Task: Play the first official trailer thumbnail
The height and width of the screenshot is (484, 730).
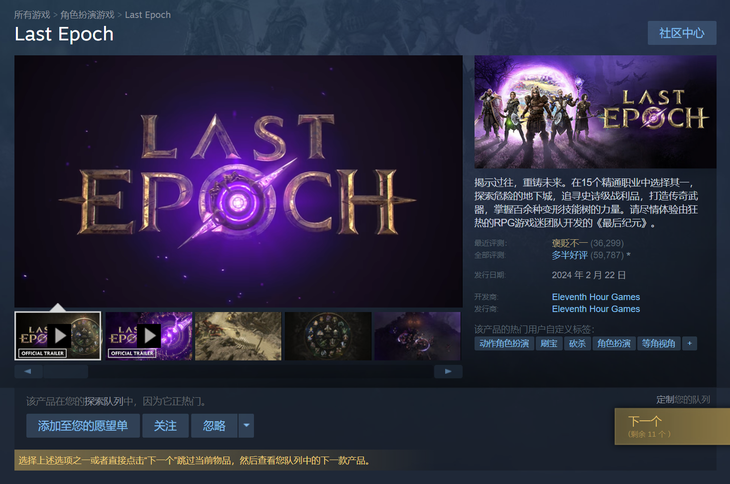Action: pos(58,336)
